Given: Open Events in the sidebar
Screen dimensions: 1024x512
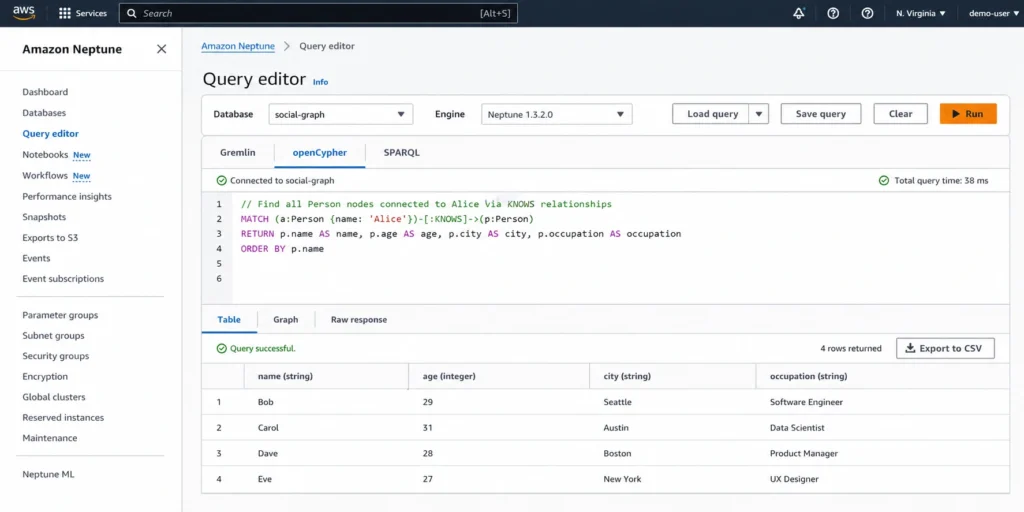Looking at the screenshot, I should (36, 258).
